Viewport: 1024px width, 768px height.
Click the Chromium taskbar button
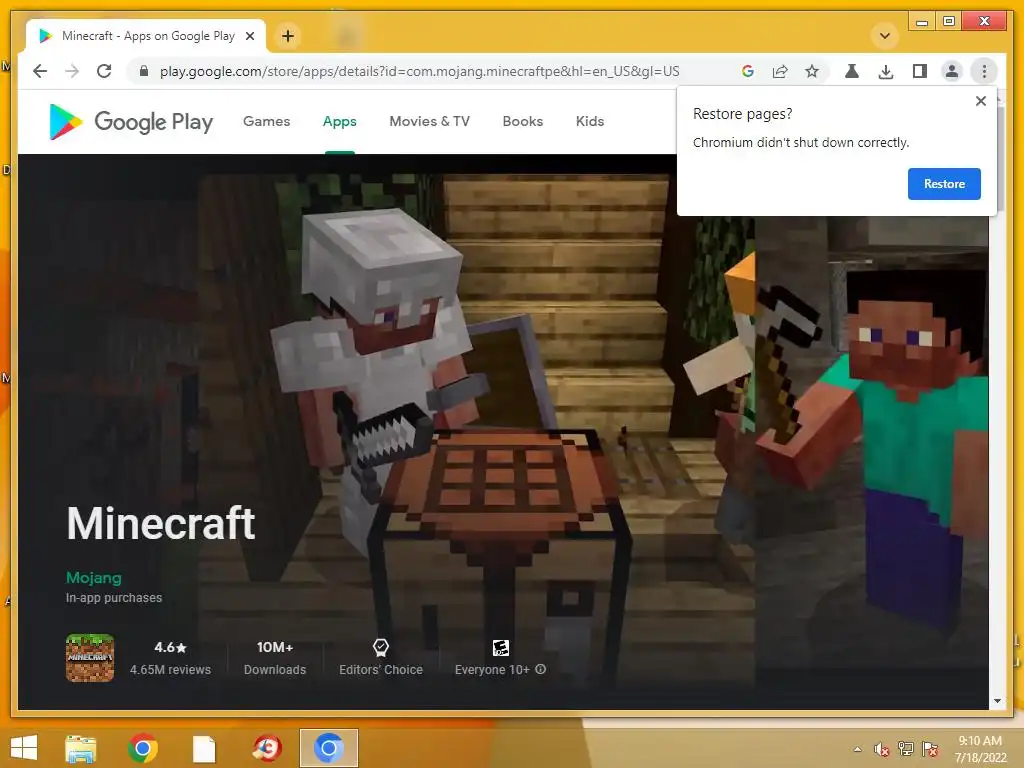pos(328,748)
